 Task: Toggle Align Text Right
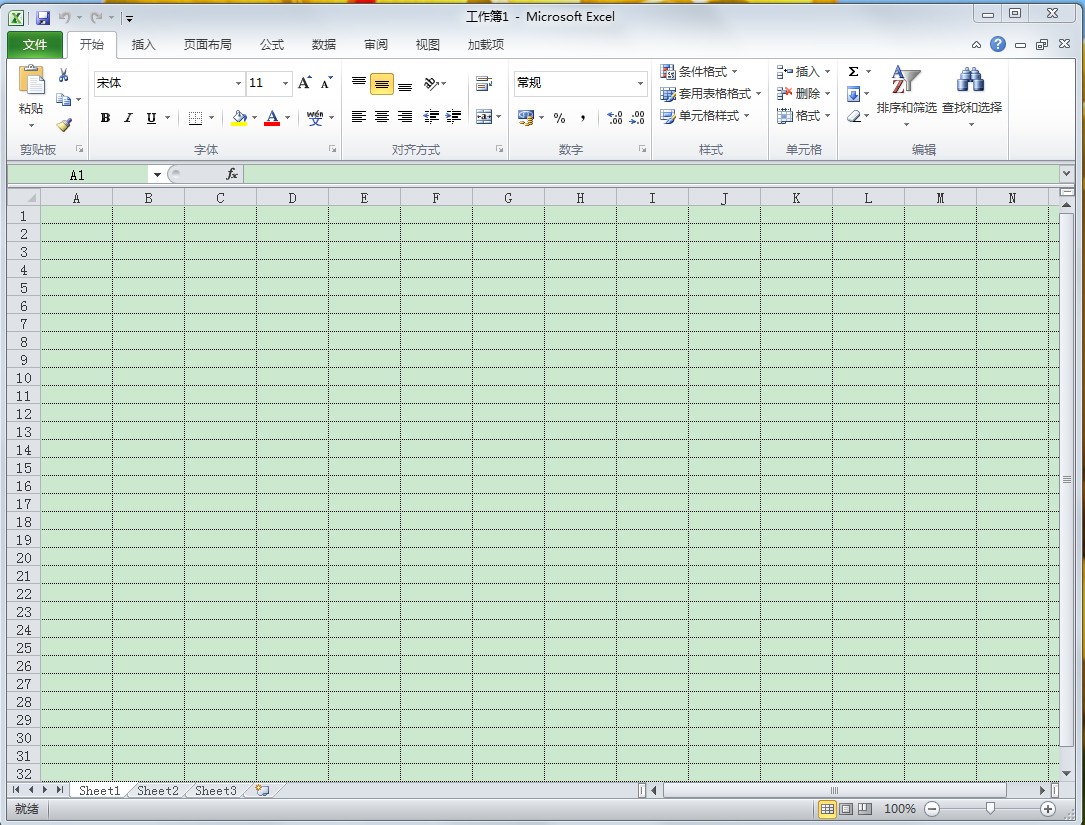(405, 117)
